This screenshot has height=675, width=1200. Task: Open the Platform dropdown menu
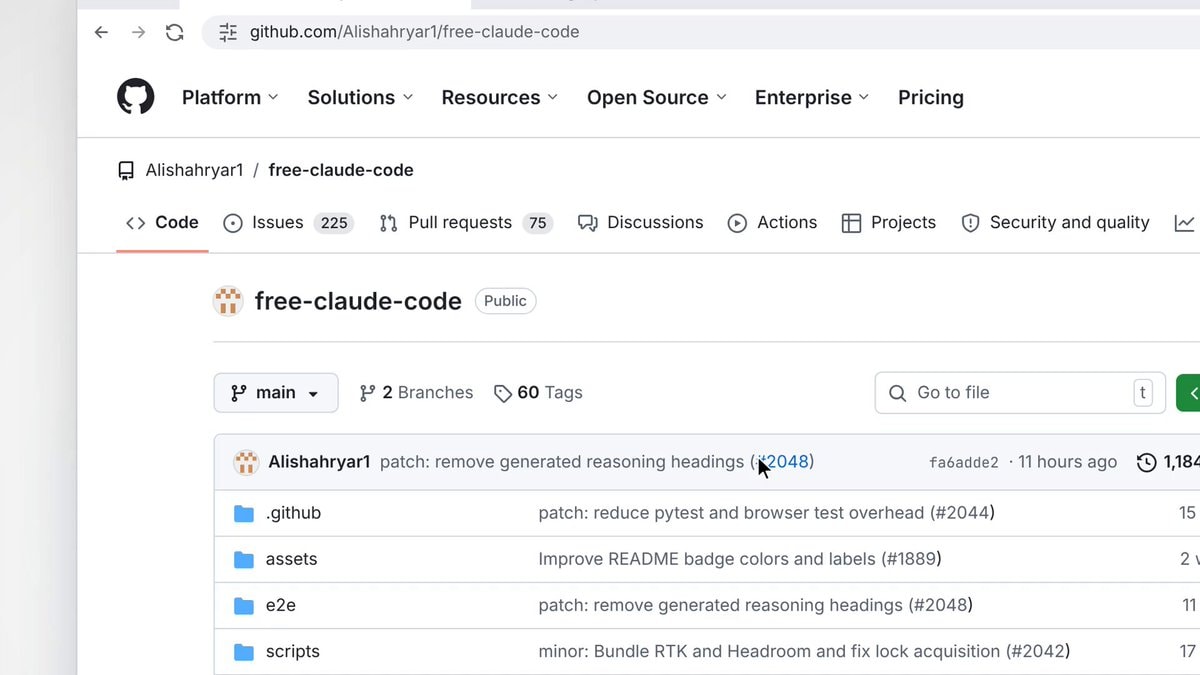(x=230, y=97)
